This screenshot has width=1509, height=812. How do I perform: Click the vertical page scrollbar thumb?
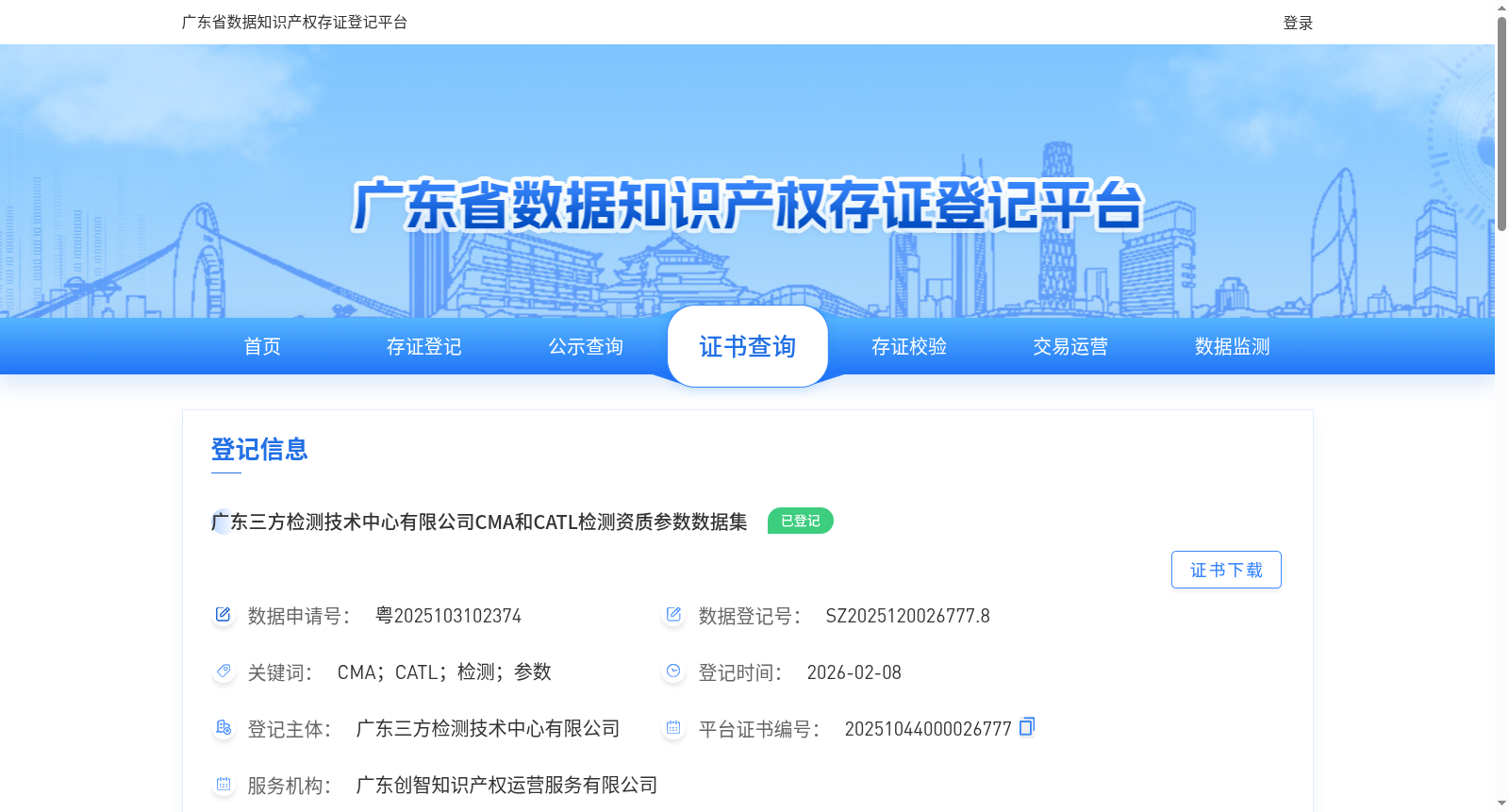(1501, 123)
